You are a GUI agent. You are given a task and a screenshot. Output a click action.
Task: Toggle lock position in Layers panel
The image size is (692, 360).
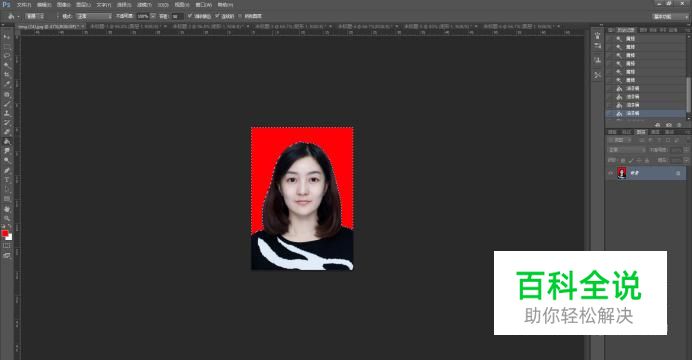(x=638, y=161)
